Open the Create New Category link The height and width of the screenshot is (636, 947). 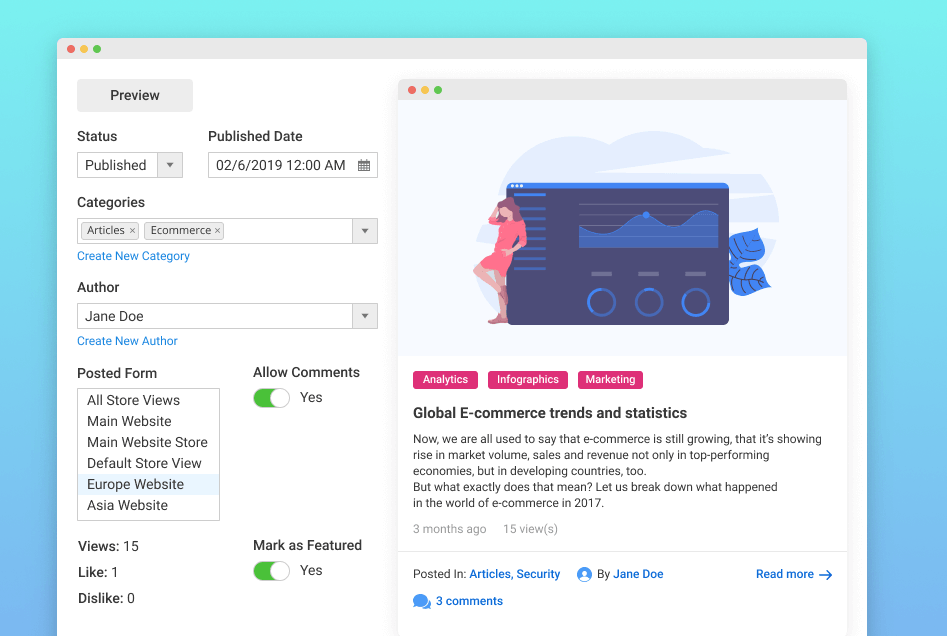tap(133, 256)
